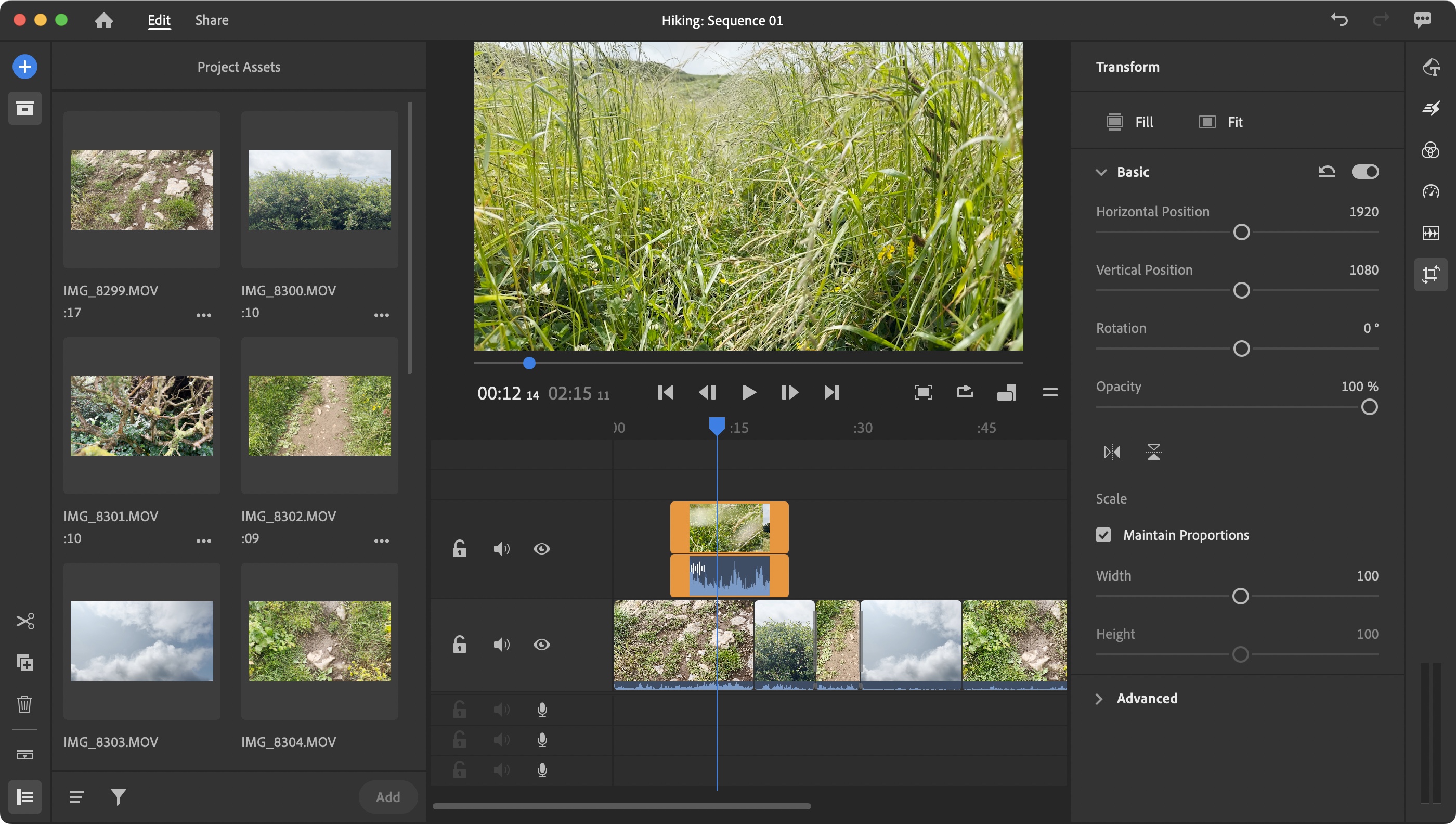Click the Width value 100 field
Viewport: 1456px width, 824px height.
[1367, 575]
